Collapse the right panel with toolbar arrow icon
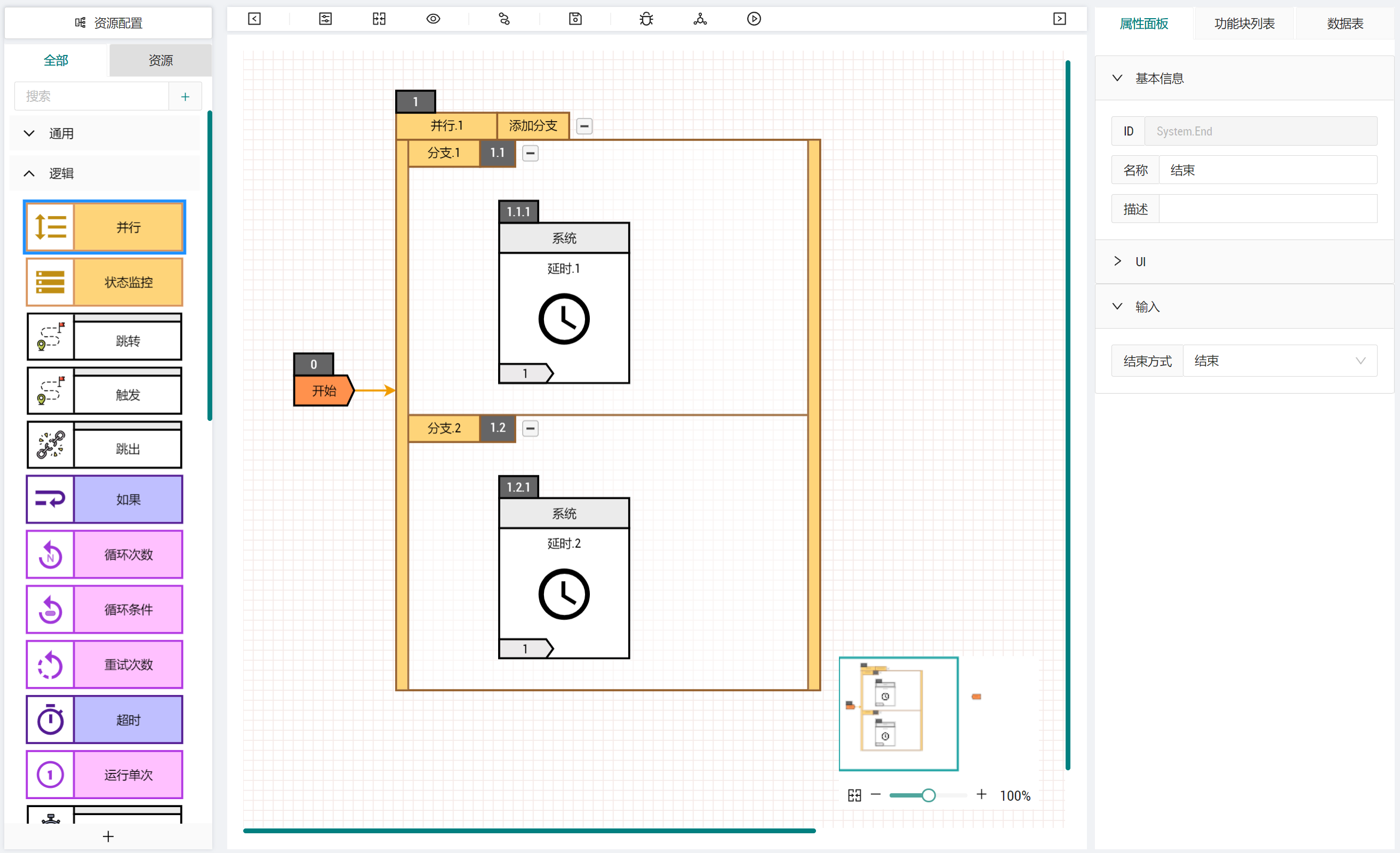The image size is (1400, 853). (x=1060, y=19)
